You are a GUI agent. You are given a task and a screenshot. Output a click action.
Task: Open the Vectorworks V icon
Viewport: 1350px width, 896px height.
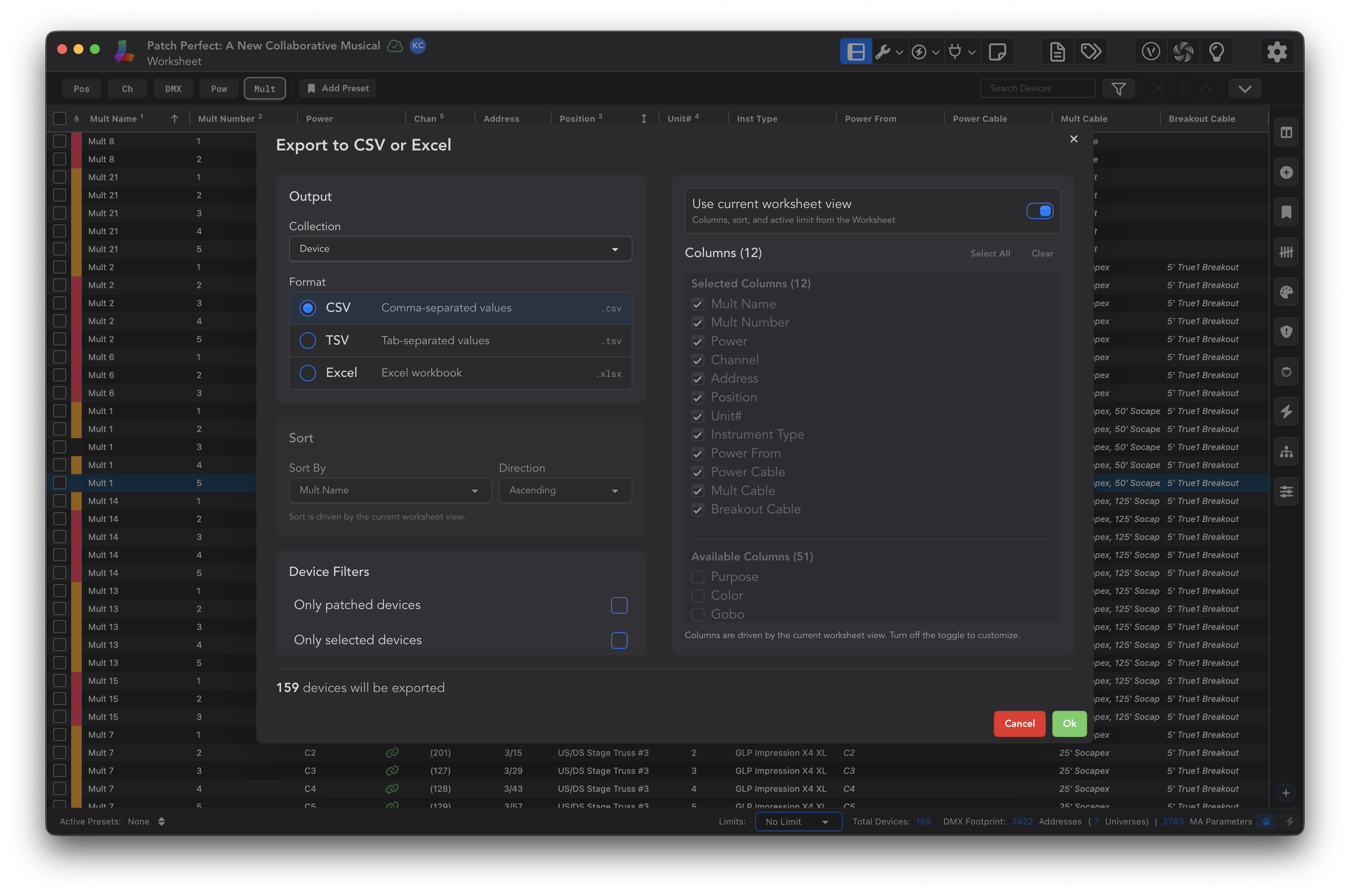[1150, 52]
